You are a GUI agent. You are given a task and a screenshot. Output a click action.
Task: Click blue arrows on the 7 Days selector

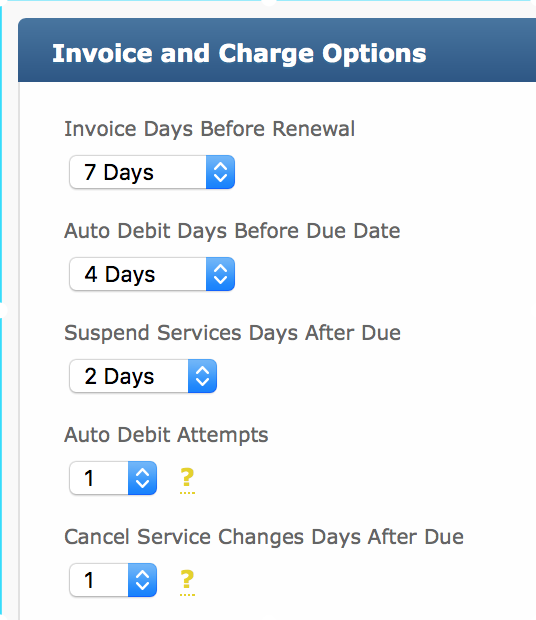pyautogui.click(x=220, y=172)
